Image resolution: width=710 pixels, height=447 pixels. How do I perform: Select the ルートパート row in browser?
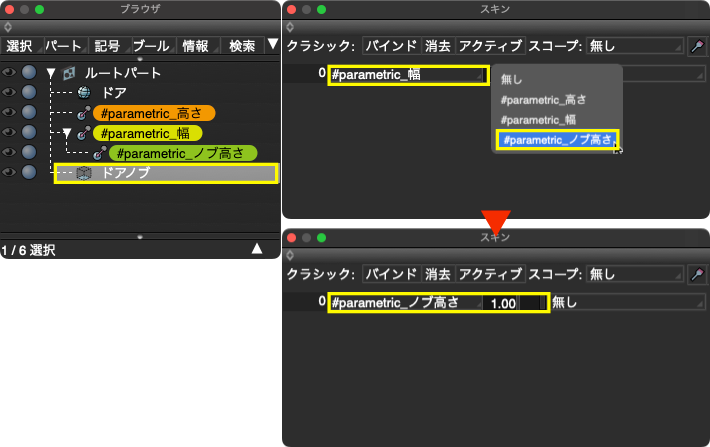tap(123, 73)
